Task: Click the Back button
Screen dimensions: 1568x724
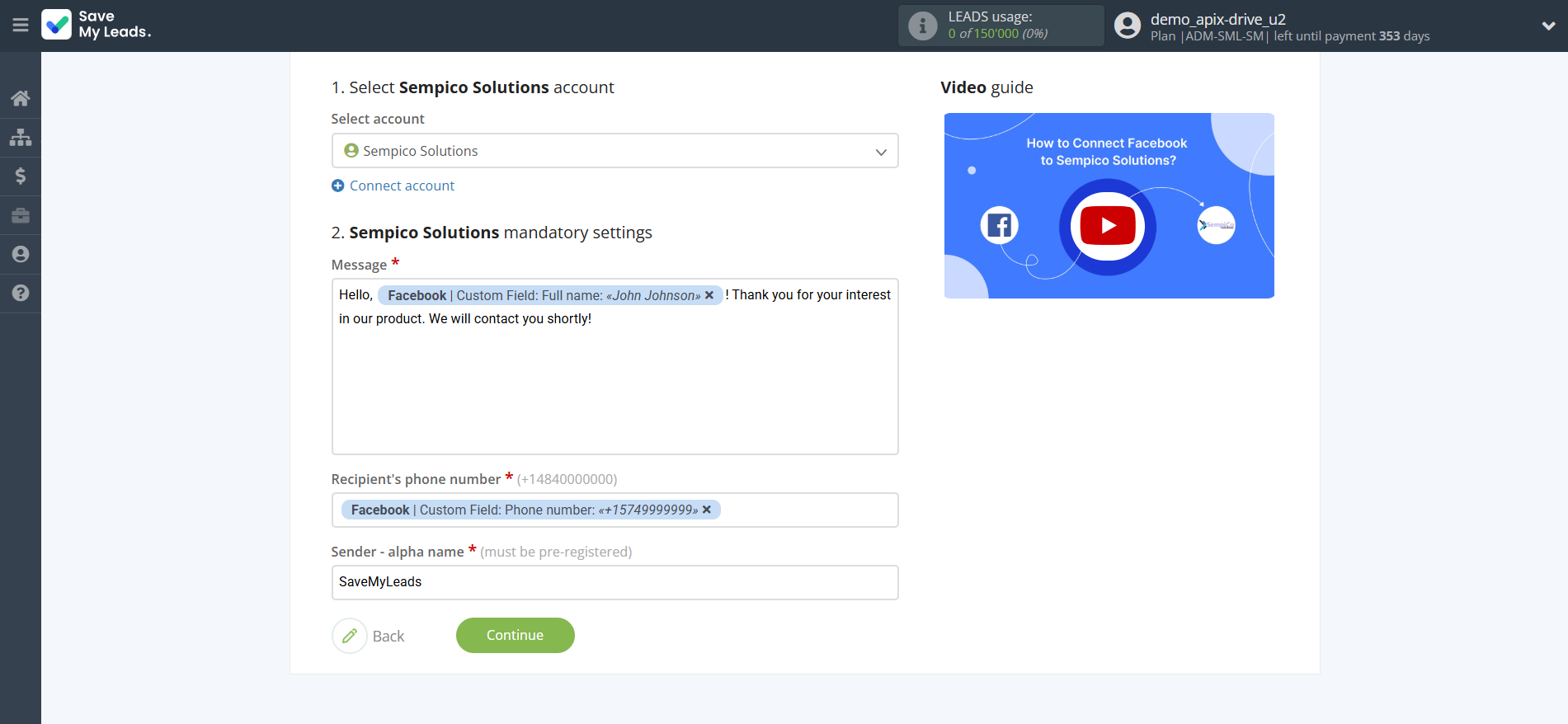Action: pyautogui.click(x=370, y=636)
